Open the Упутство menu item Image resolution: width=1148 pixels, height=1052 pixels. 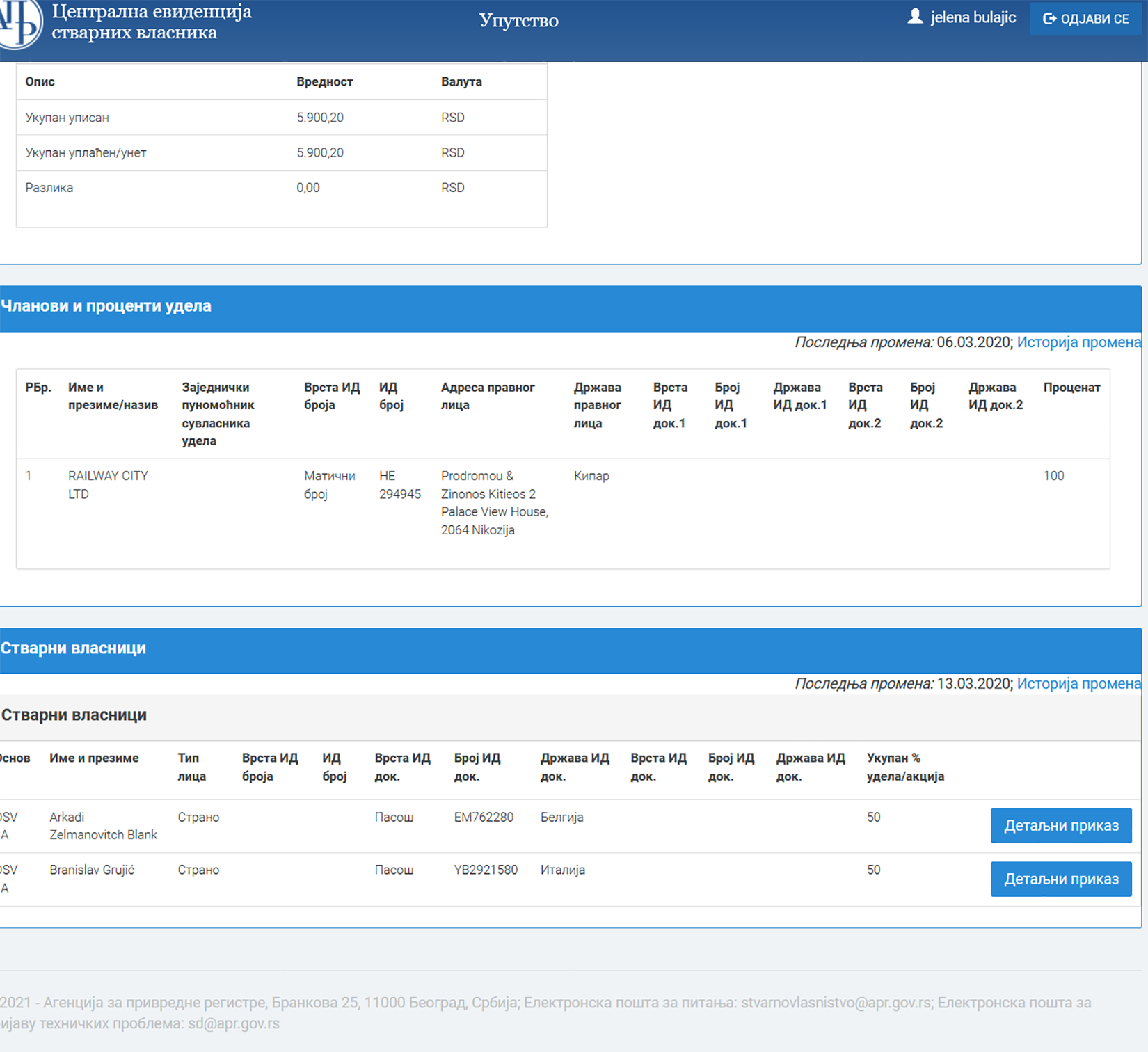518,21
